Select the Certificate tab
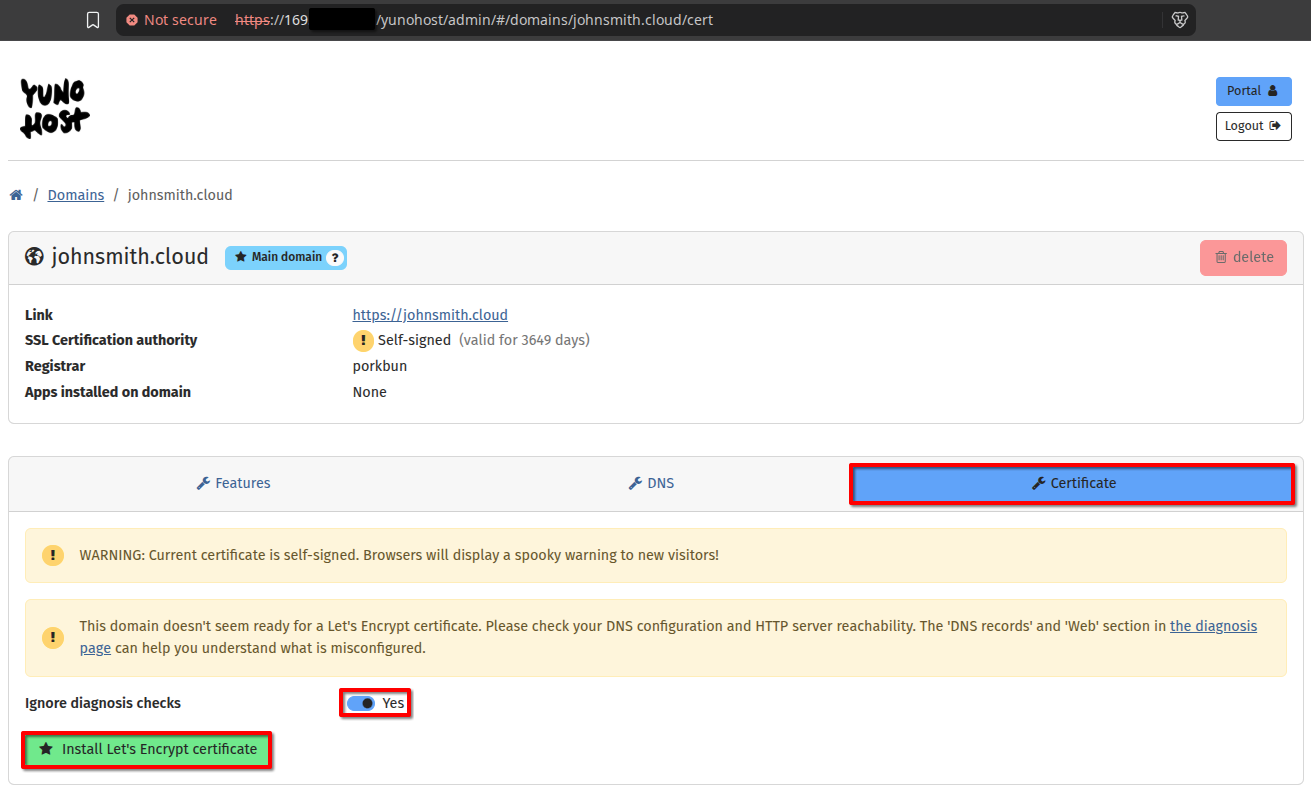 1072,484
